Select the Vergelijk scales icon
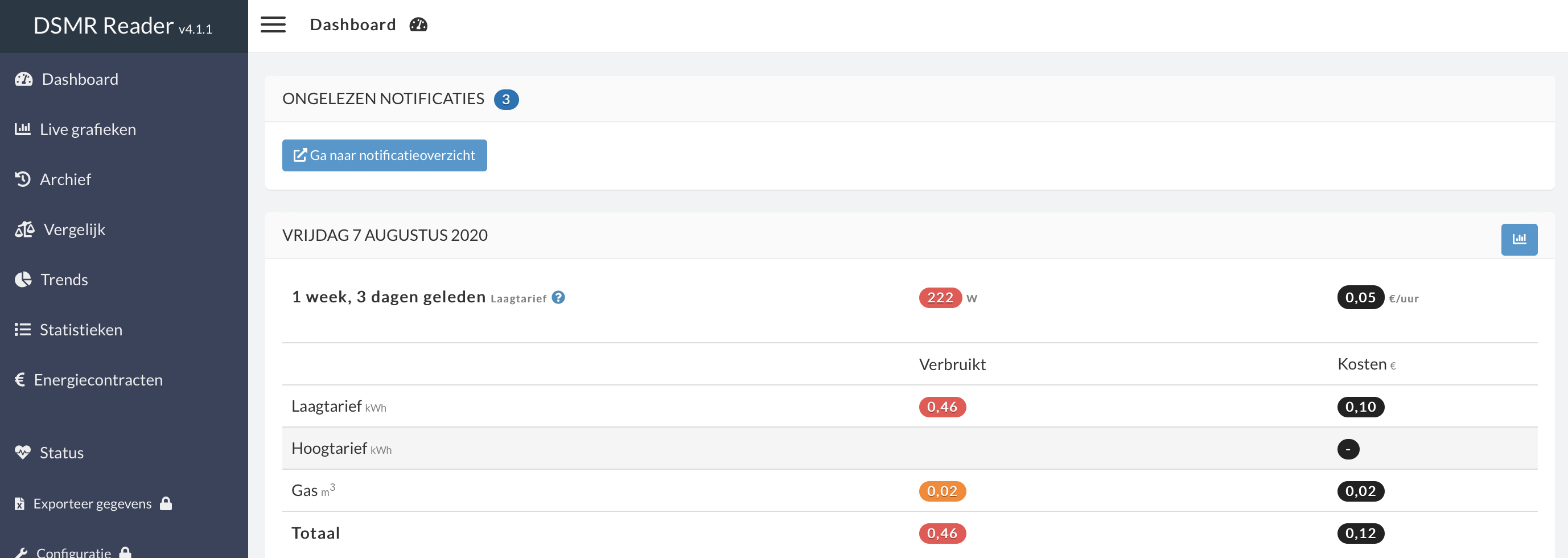The image size is (1568, 558). pos(24,229)
